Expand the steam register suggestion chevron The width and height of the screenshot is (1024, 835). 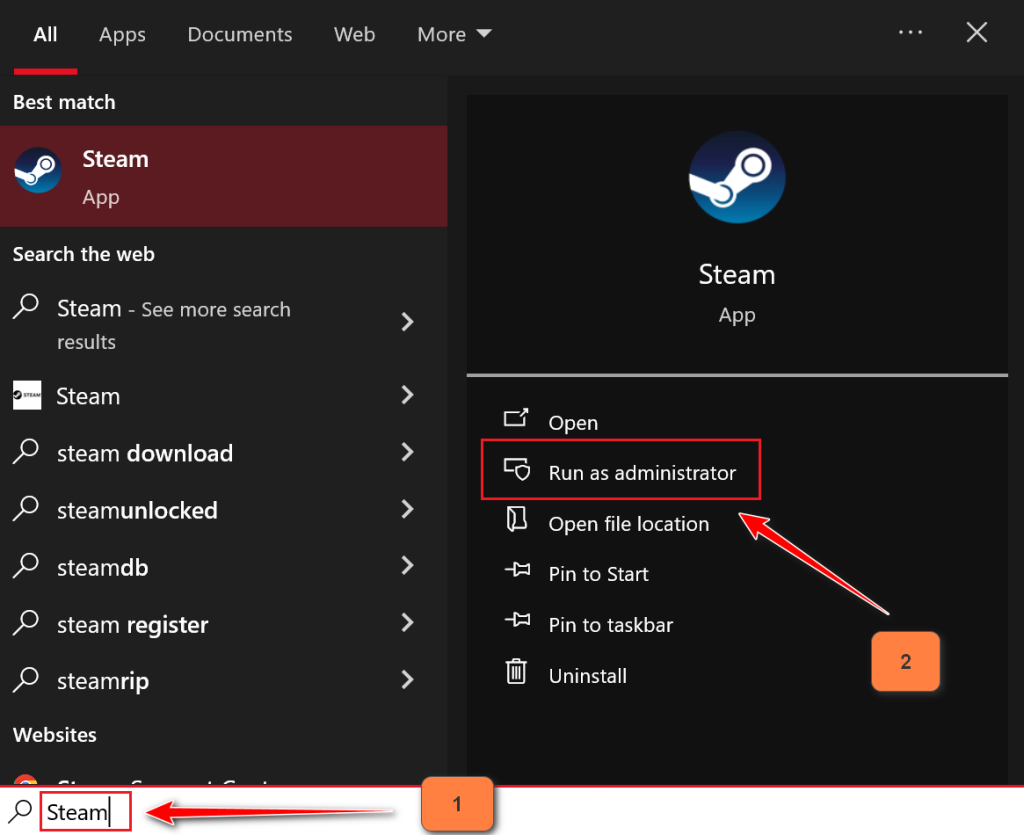point(408,623)
